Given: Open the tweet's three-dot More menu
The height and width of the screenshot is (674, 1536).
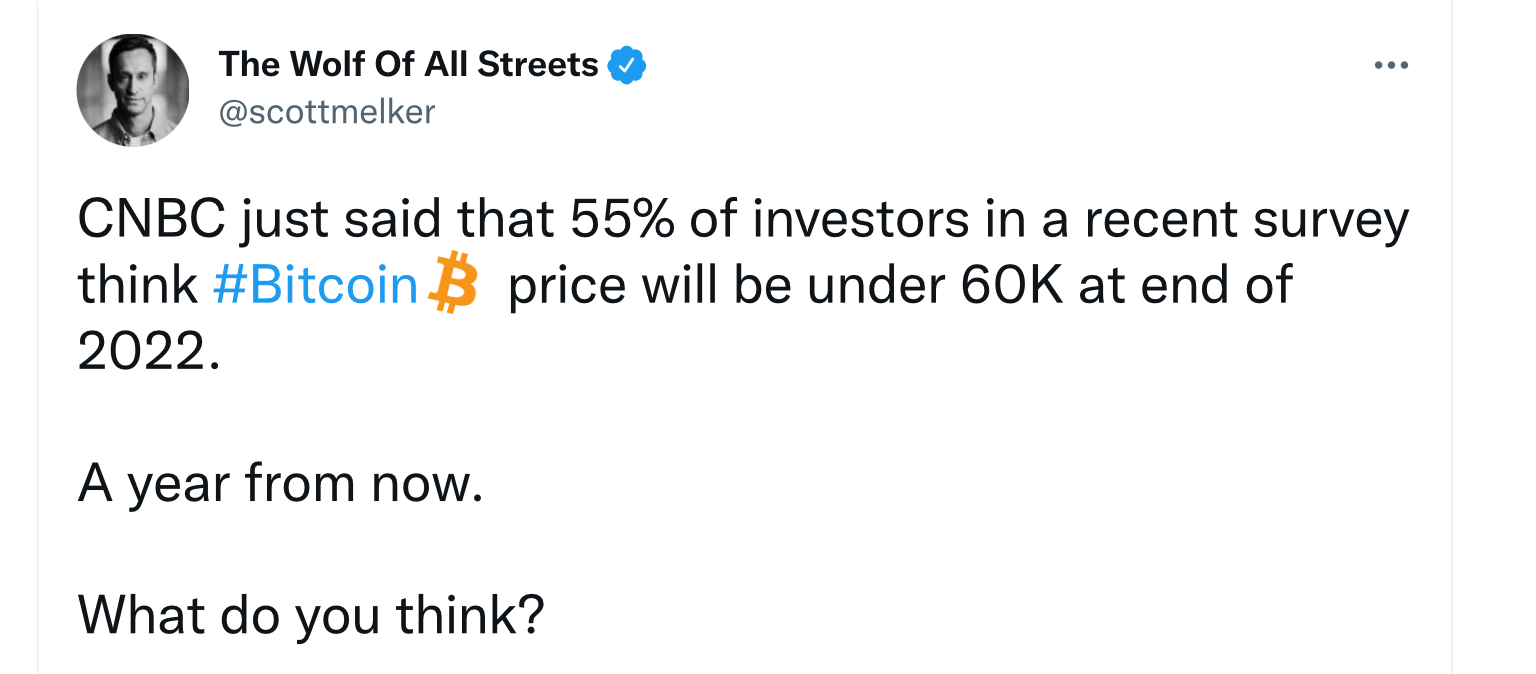Looking at the screenshot, I should tap(1391, 66).
